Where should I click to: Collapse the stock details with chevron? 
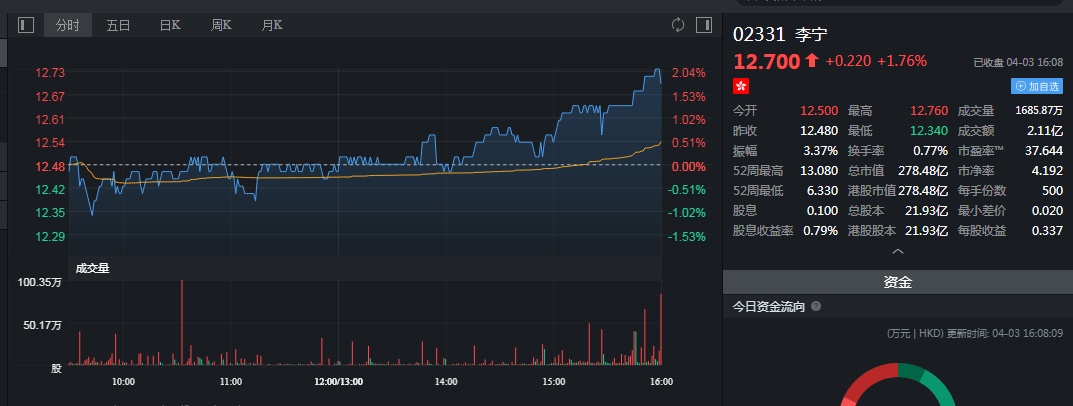897,252
